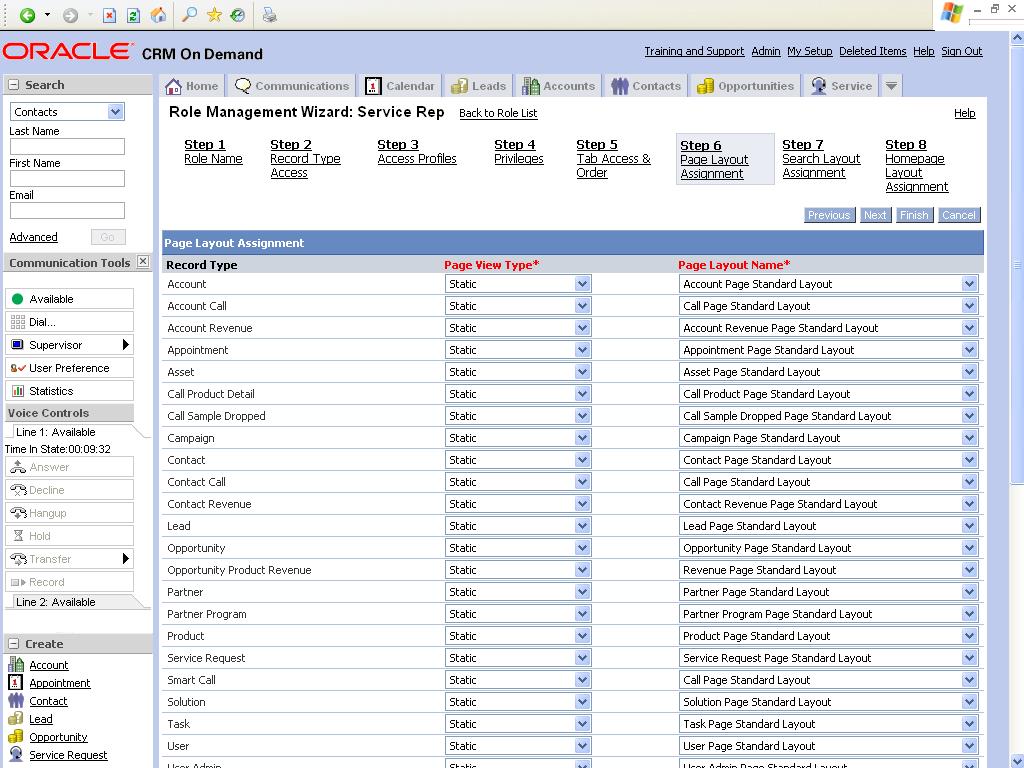1024x768 pixels.
Task: Open the more tabs dropdown arrow
Action: point(891,86)
